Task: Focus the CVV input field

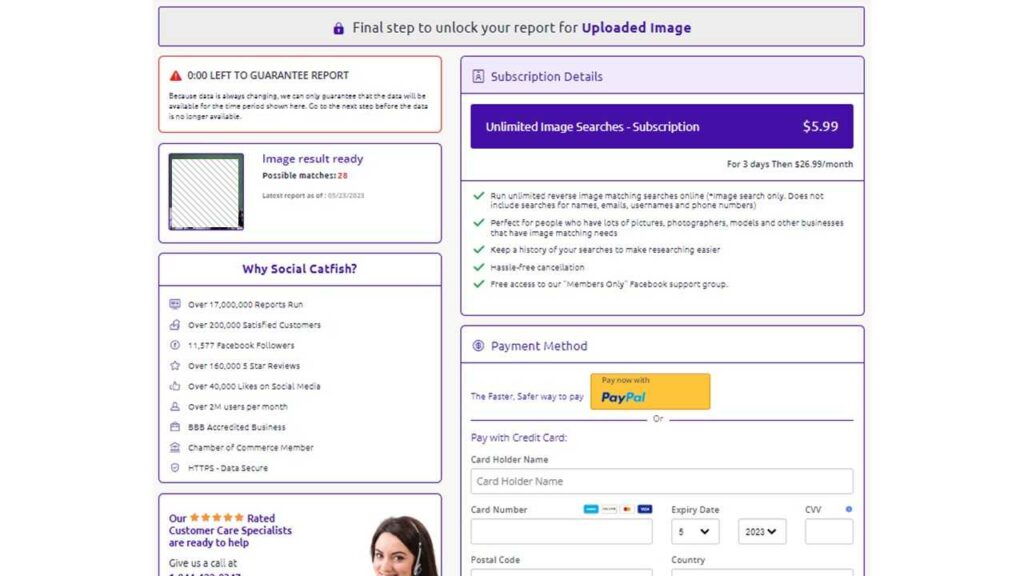Action: pos(829,532)
